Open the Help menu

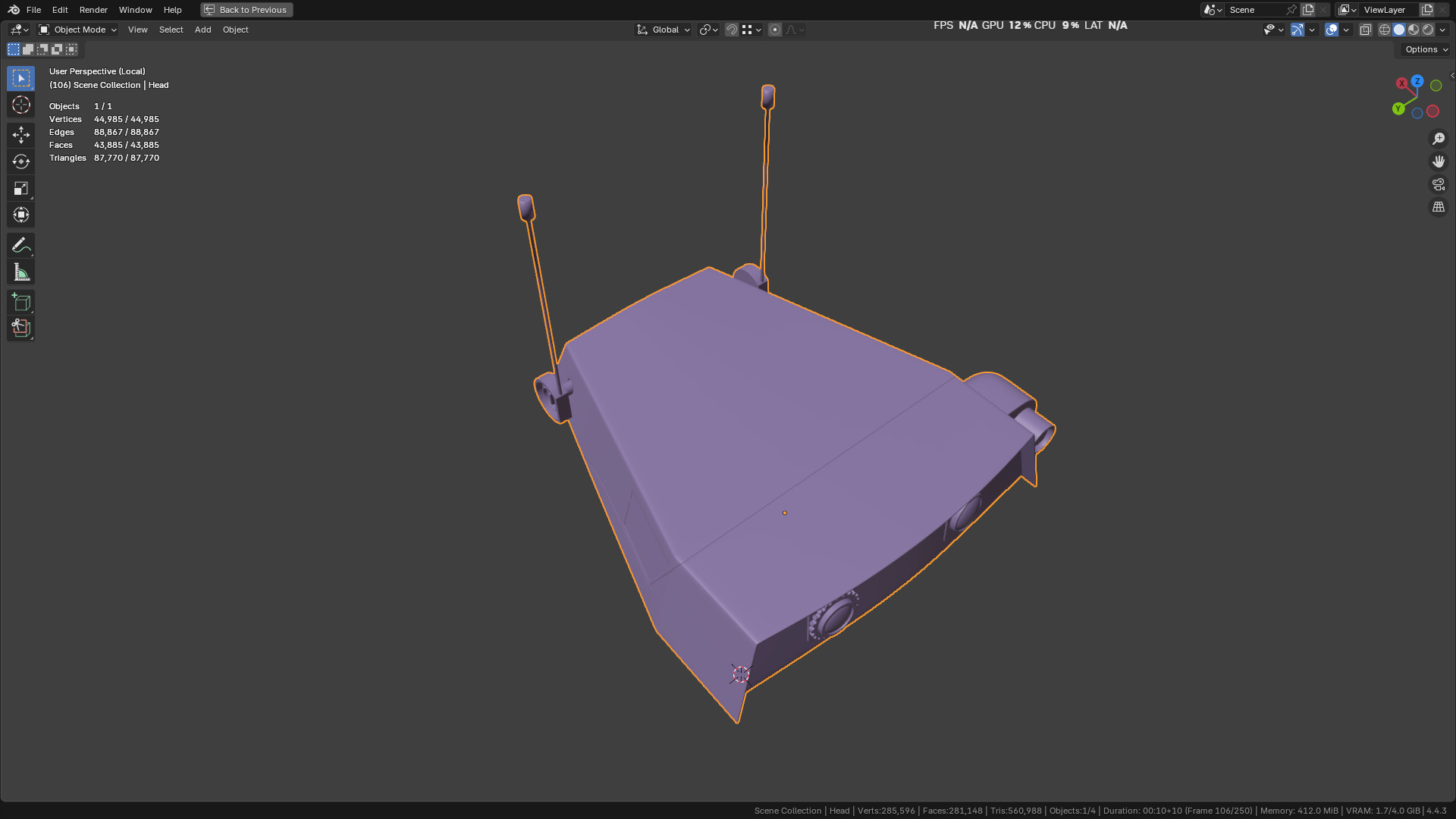coord(172,10)
